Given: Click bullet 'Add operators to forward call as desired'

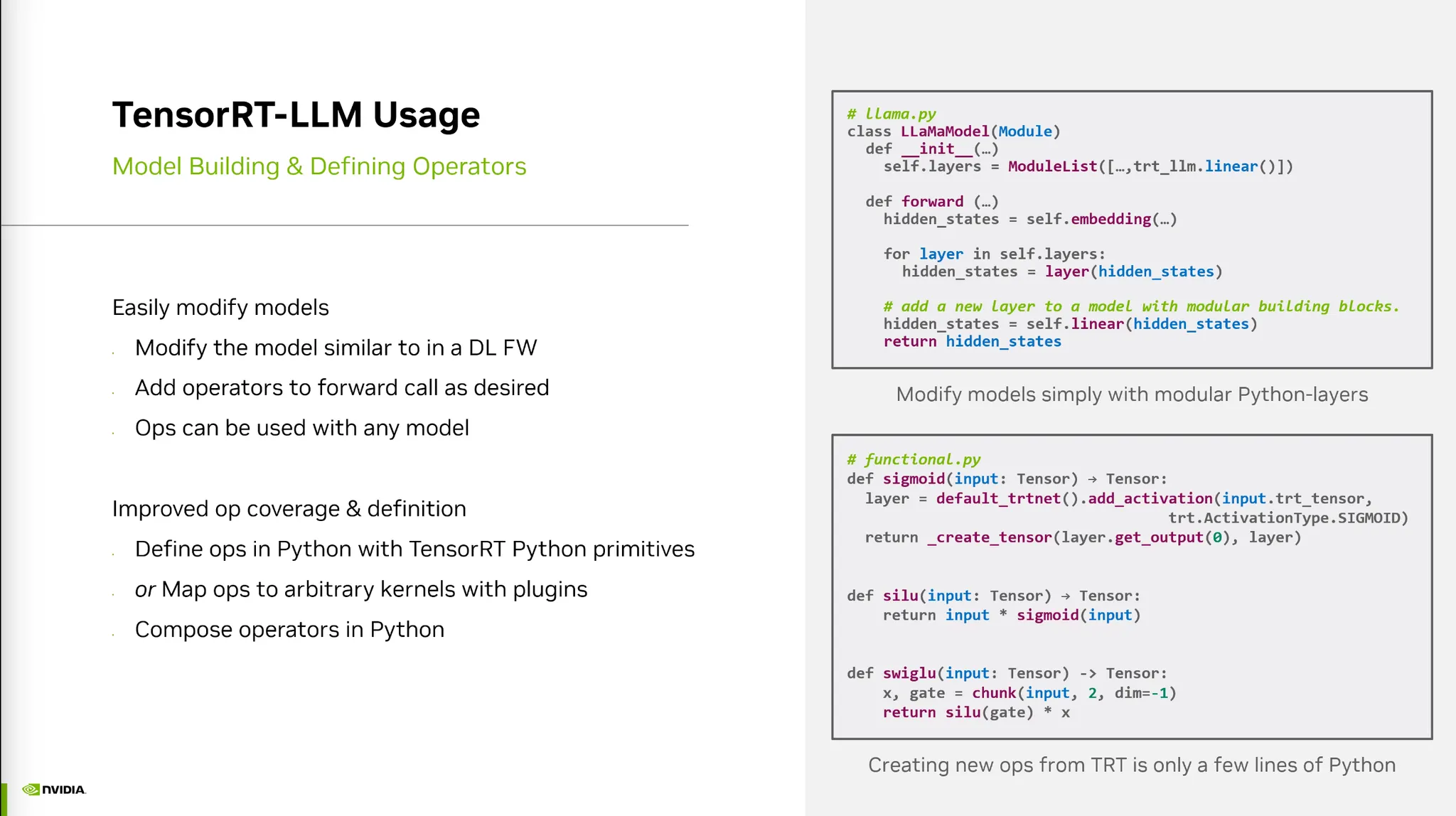Looking at the screenshot, I should coord(342,388).
